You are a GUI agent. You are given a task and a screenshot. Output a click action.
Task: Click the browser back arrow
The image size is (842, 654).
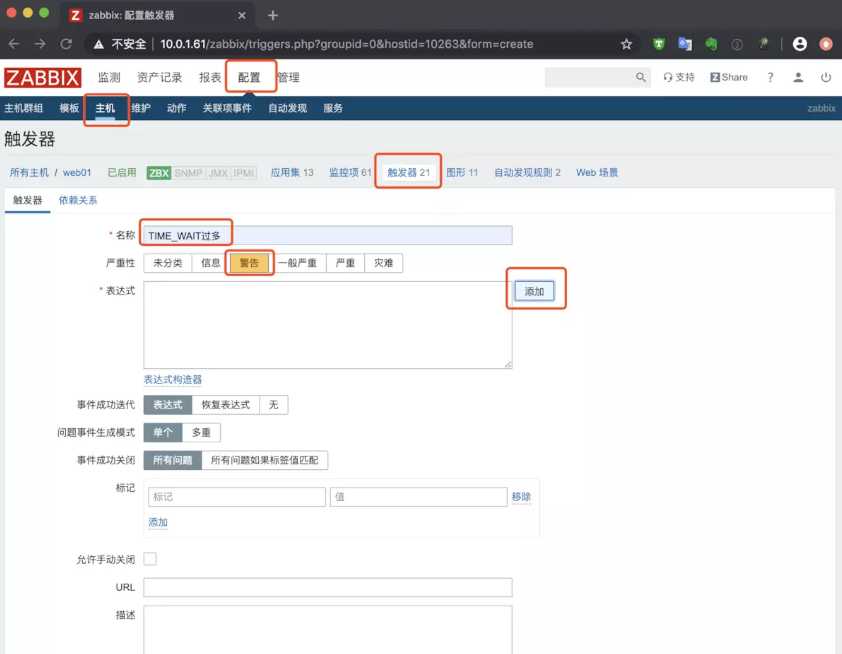(13, 44)
